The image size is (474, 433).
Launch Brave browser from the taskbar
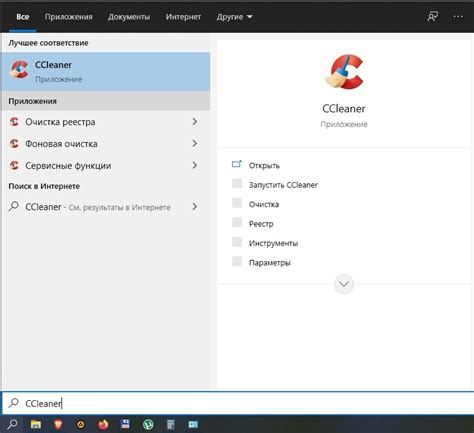pos(58,424)
